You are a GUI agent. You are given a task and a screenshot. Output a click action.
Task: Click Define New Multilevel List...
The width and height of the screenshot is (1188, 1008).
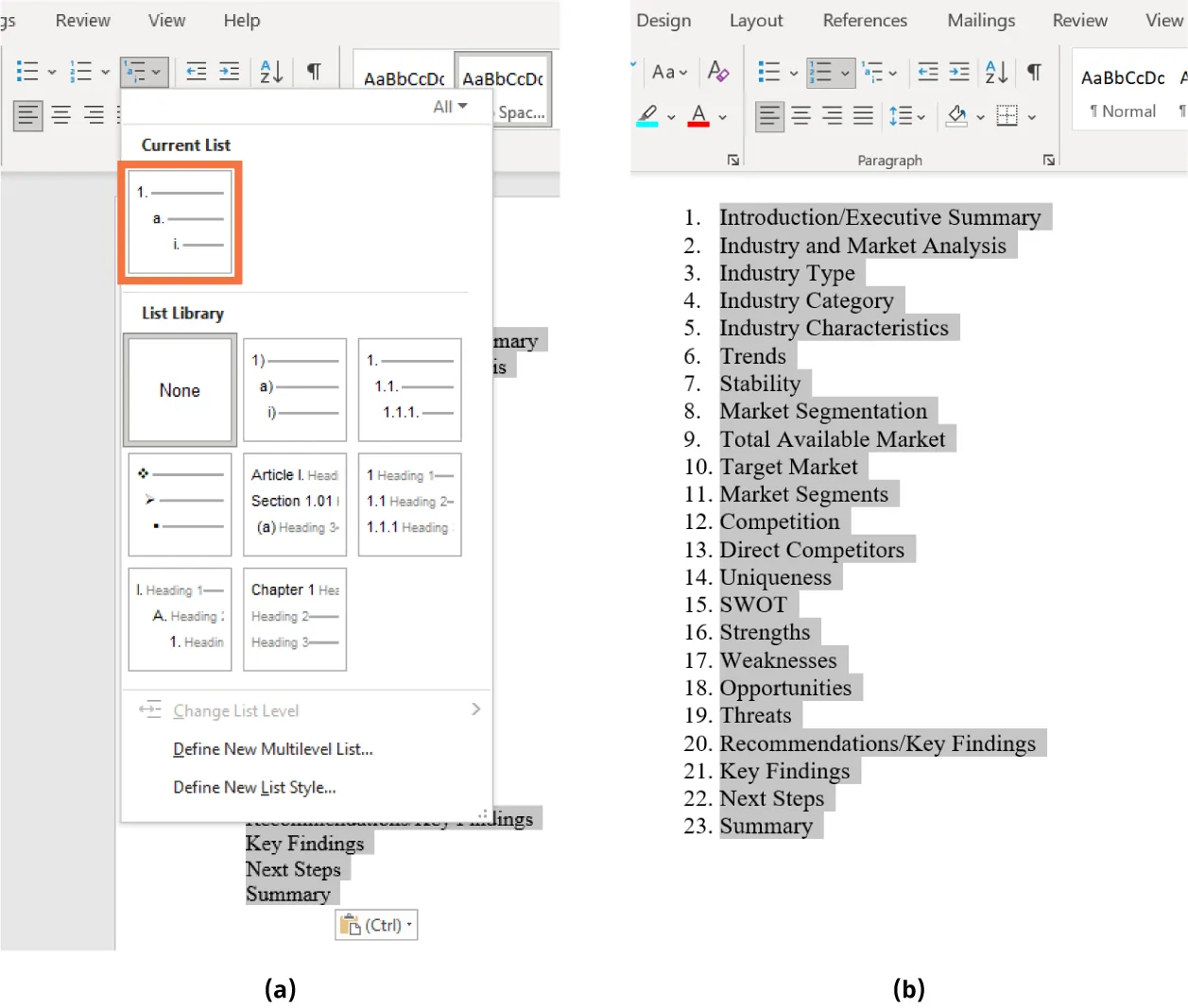272,749
